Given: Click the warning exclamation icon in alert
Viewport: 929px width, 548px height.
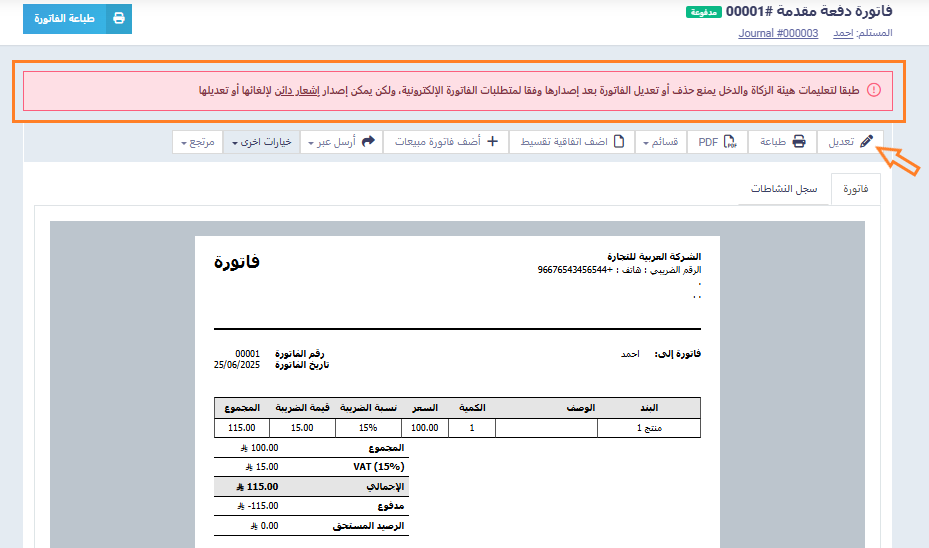Looking at the screenshot, I should coord(874,90).
